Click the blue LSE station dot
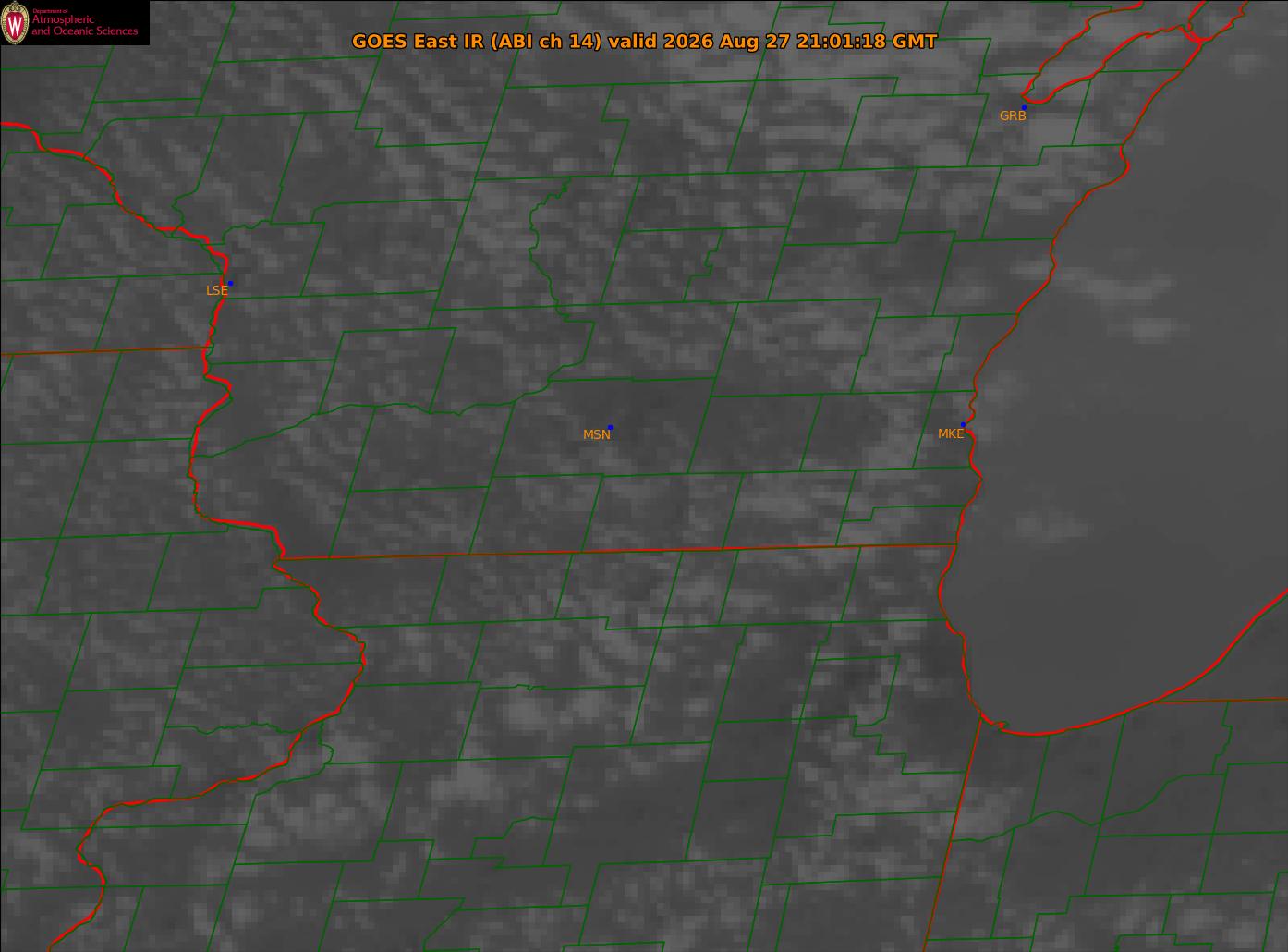1288x952 pixels. [x=230, y=283]
